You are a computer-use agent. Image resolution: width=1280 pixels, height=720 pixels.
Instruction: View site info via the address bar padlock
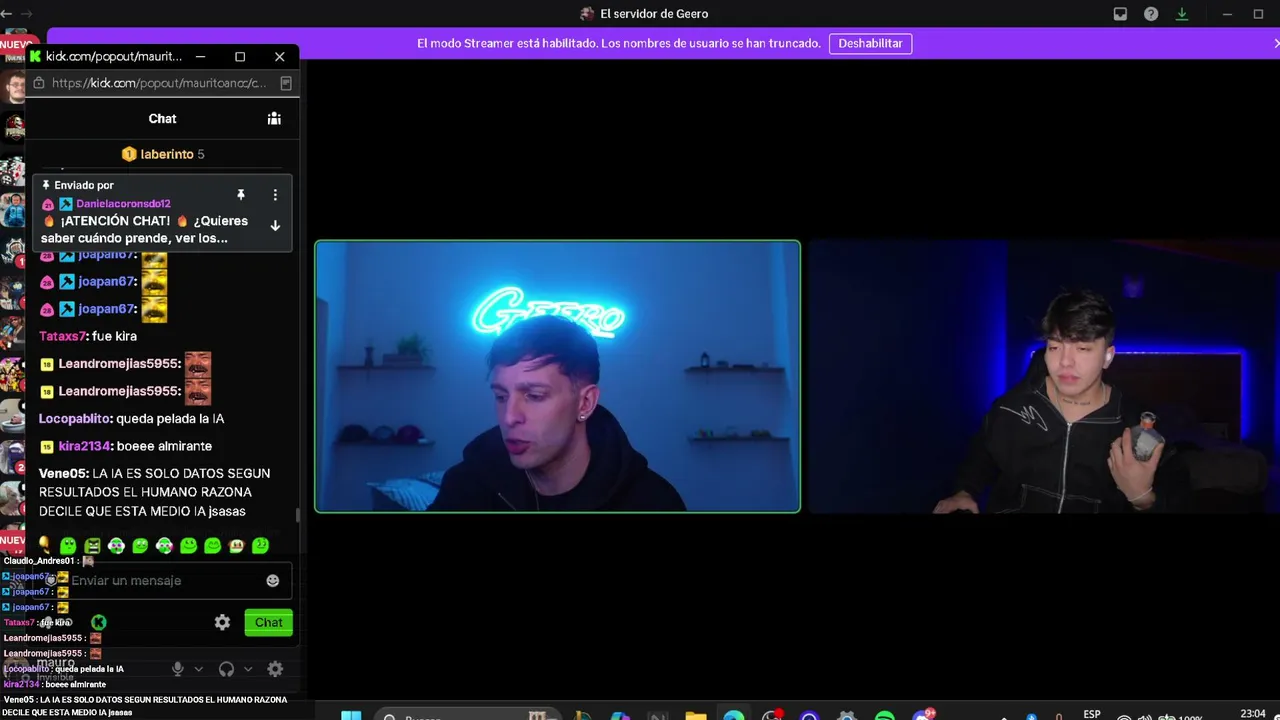39,83
